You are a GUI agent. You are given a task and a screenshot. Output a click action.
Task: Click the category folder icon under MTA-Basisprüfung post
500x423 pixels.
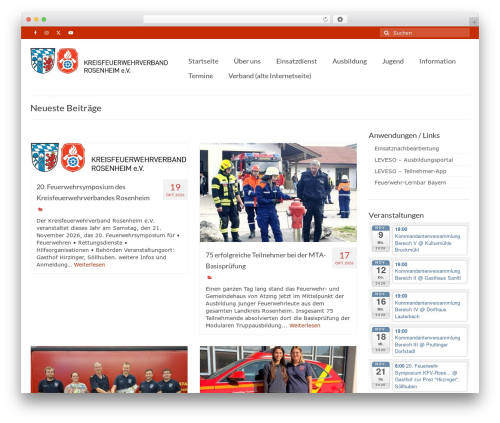(209, 277)
